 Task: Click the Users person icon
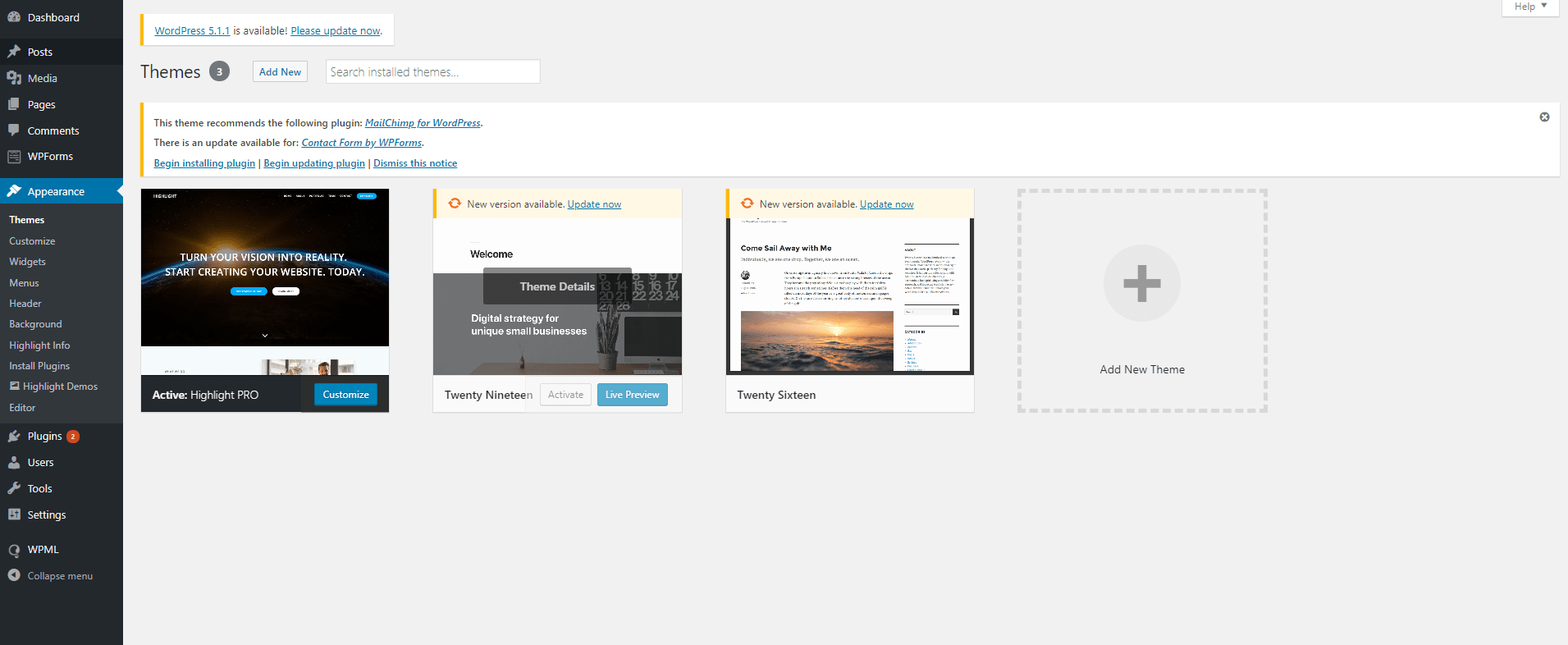point(14,463)
